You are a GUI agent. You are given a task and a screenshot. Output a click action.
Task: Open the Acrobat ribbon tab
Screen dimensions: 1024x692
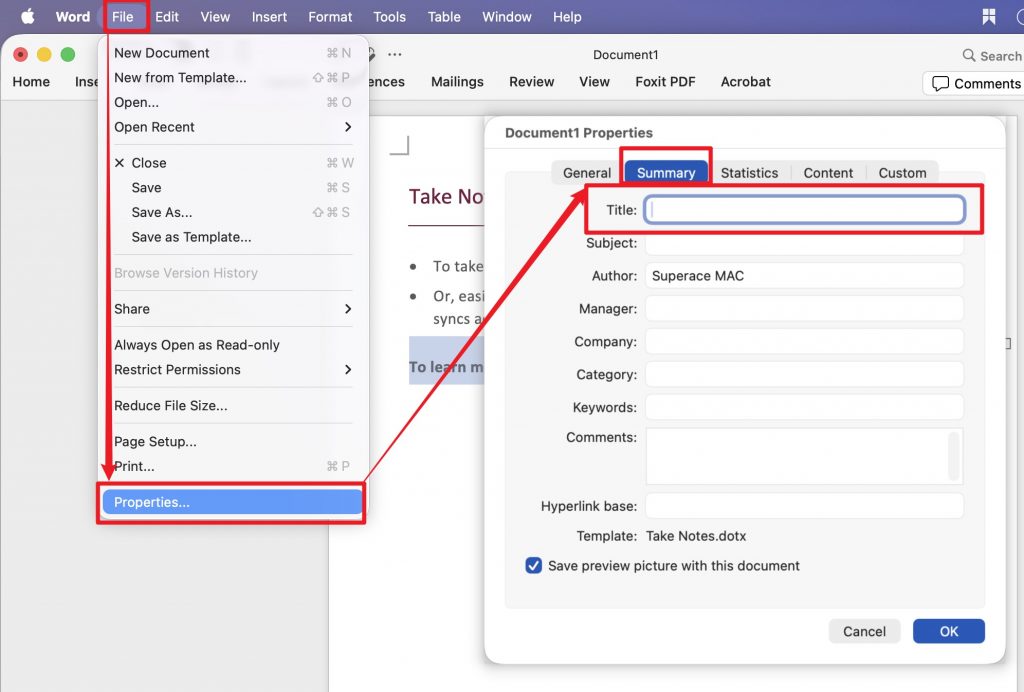click(x=745, y=82)
